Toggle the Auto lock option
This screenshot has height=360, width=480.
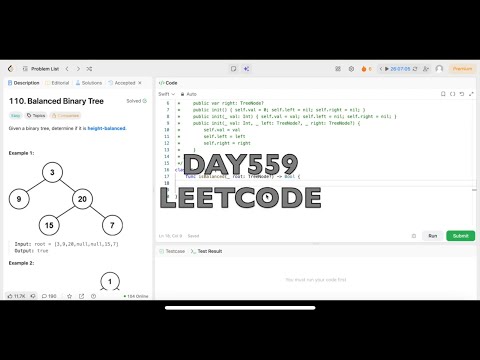click(189, 94)
